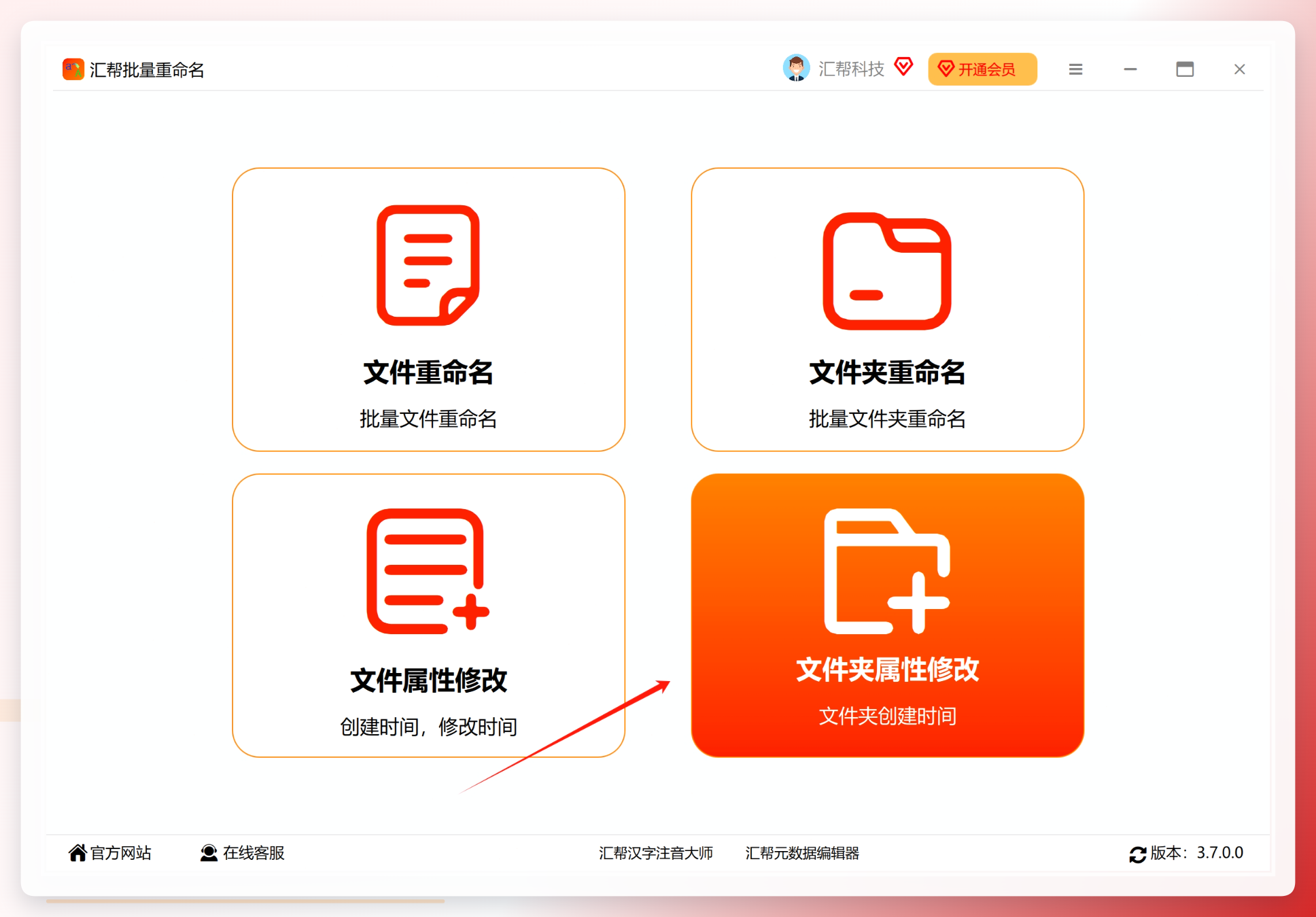This screenshot has width=1316, height=917.
Task: Click the white folder-plus icon in 文件夹属性修改
Action: click(887, 571)
